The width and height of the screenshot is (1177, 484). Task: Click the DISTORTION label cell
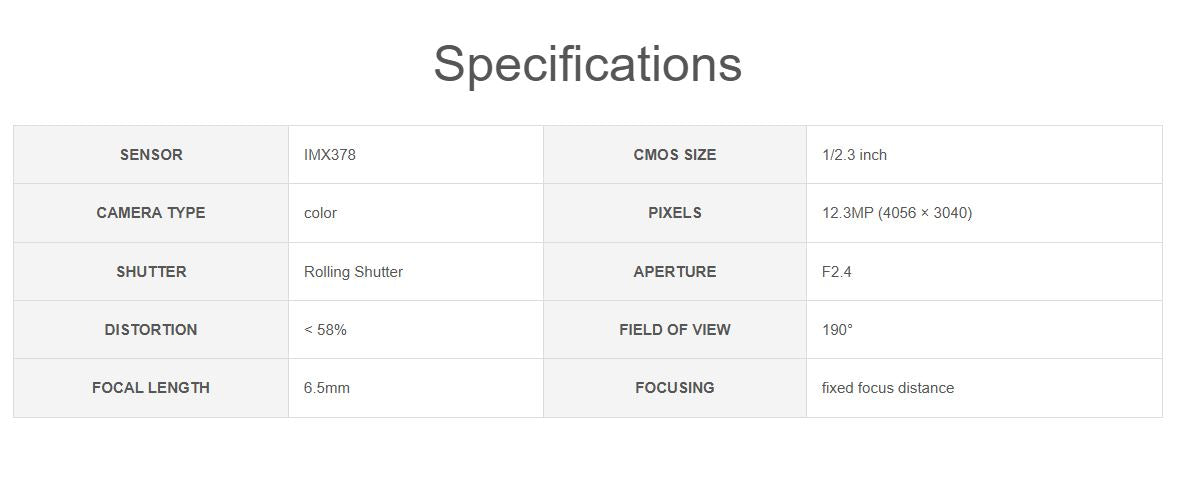click(x=151, y=330)
